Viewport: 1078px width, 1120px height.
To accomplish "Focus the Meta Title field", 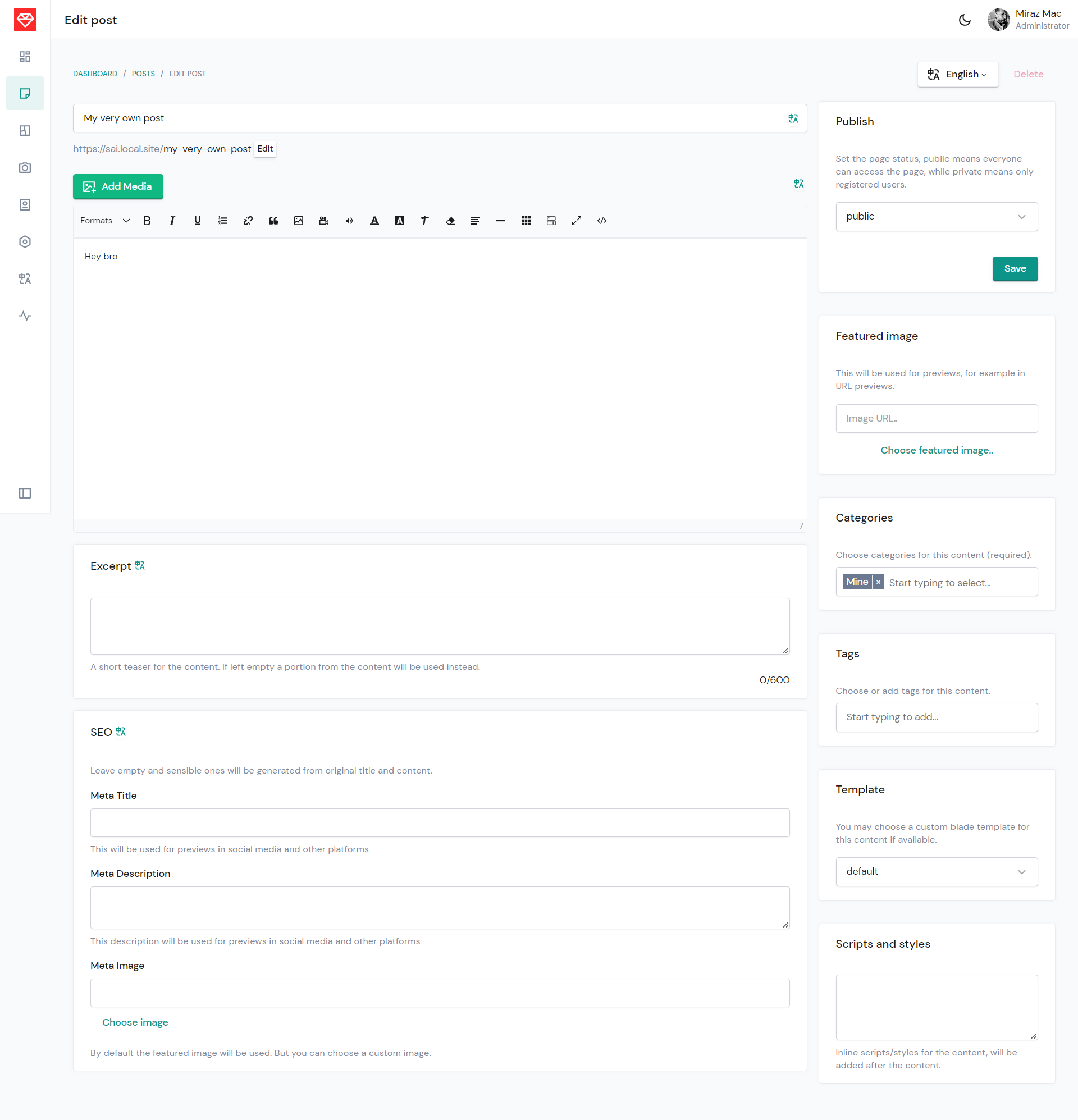I will pos(440,824).
